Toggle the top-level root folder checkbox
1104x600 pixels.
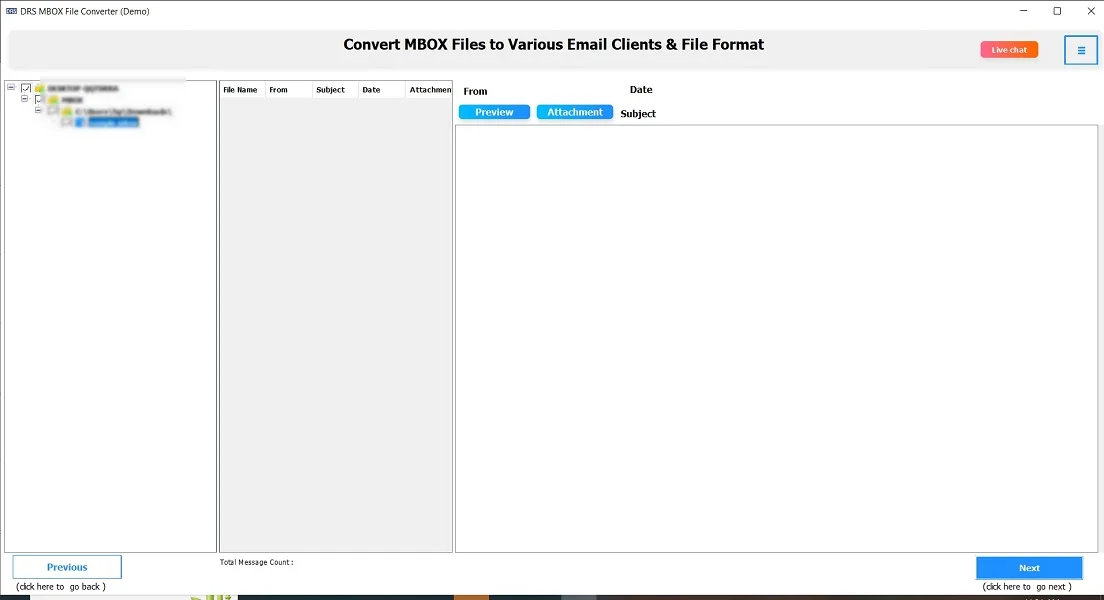(26, 88)
